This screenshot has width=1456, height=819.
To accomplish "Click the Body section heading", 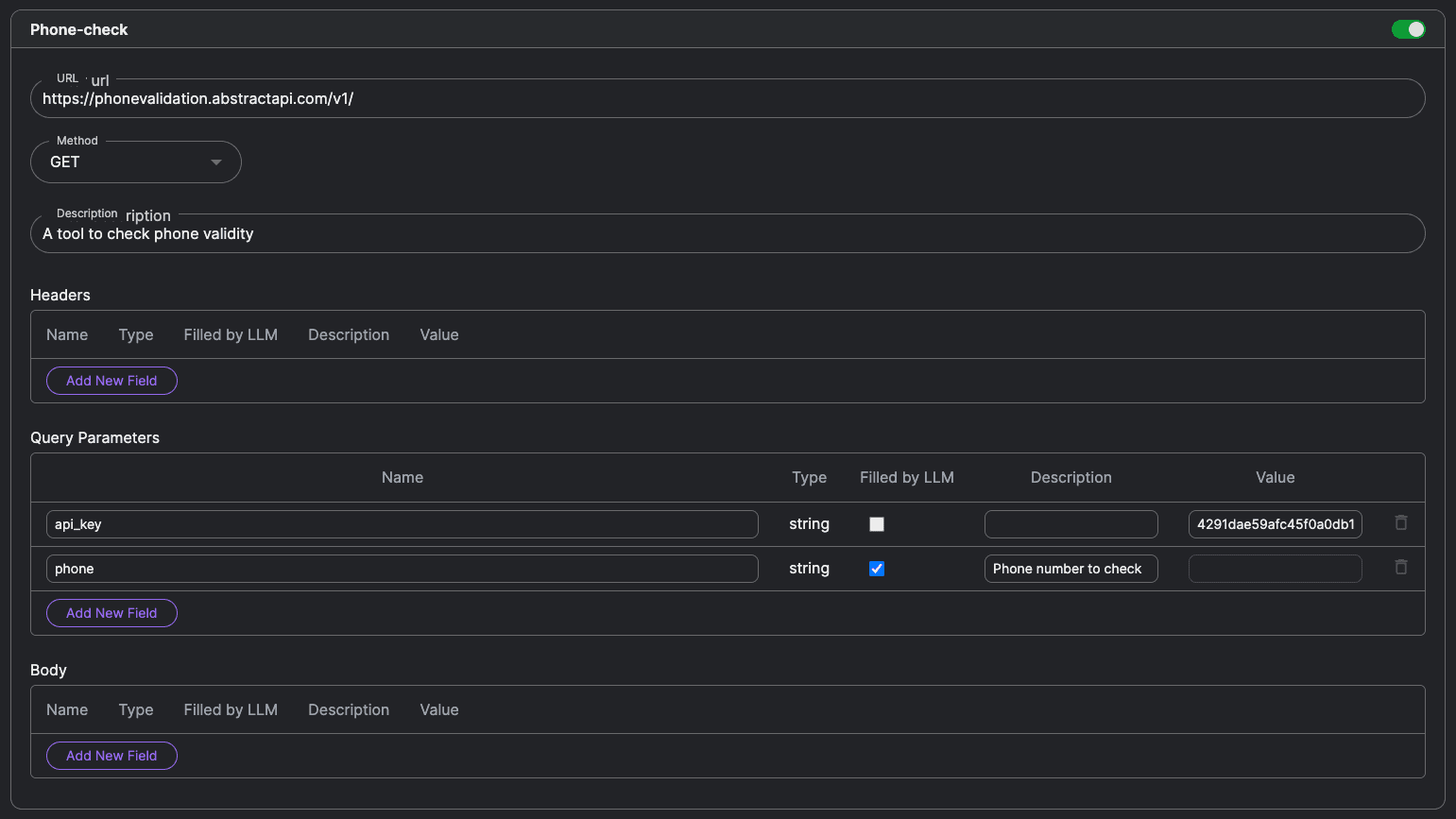I will 48,670.
